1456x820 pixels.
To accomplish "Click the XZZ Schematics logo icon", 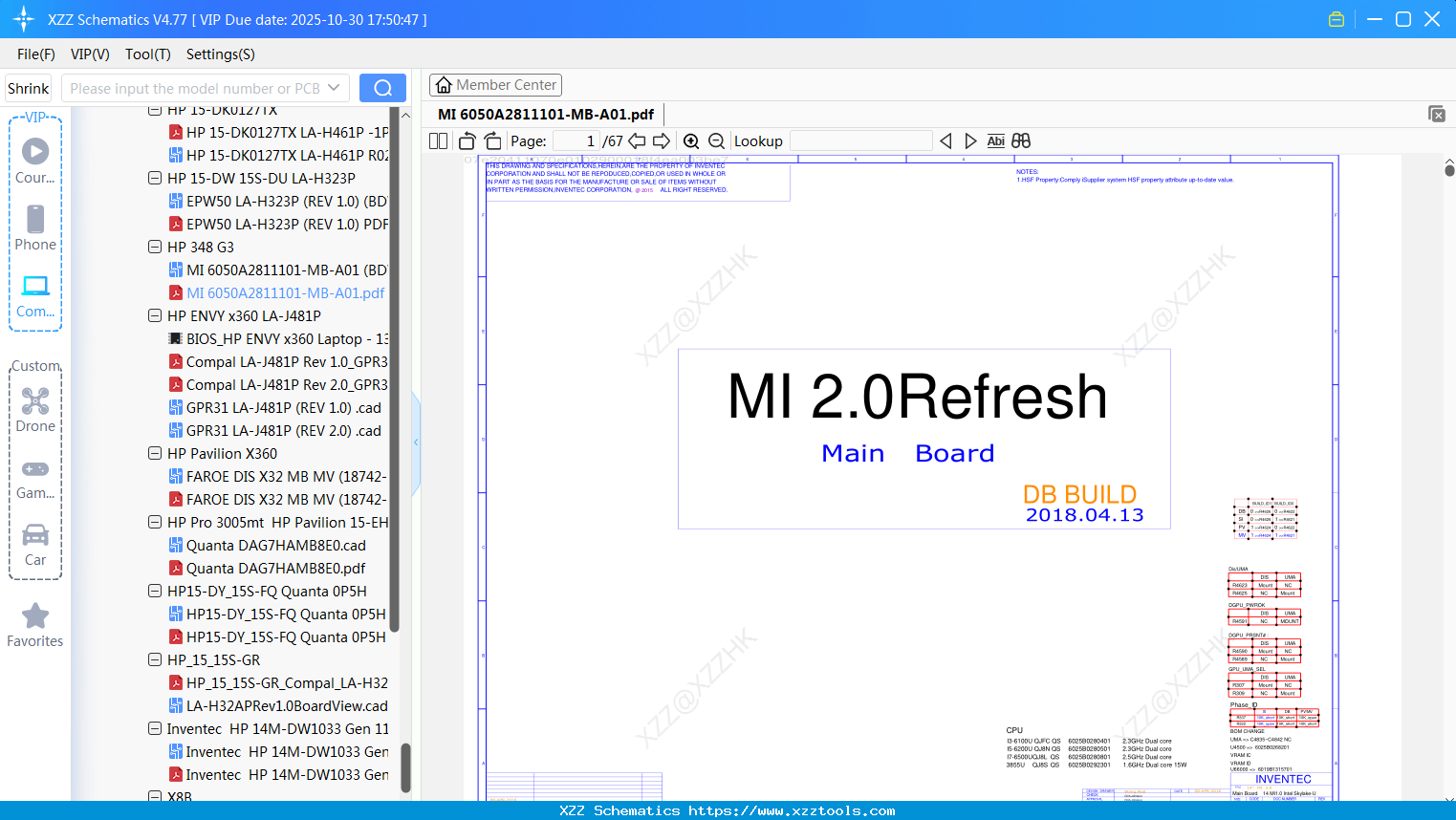I will [x=24, y=19].
